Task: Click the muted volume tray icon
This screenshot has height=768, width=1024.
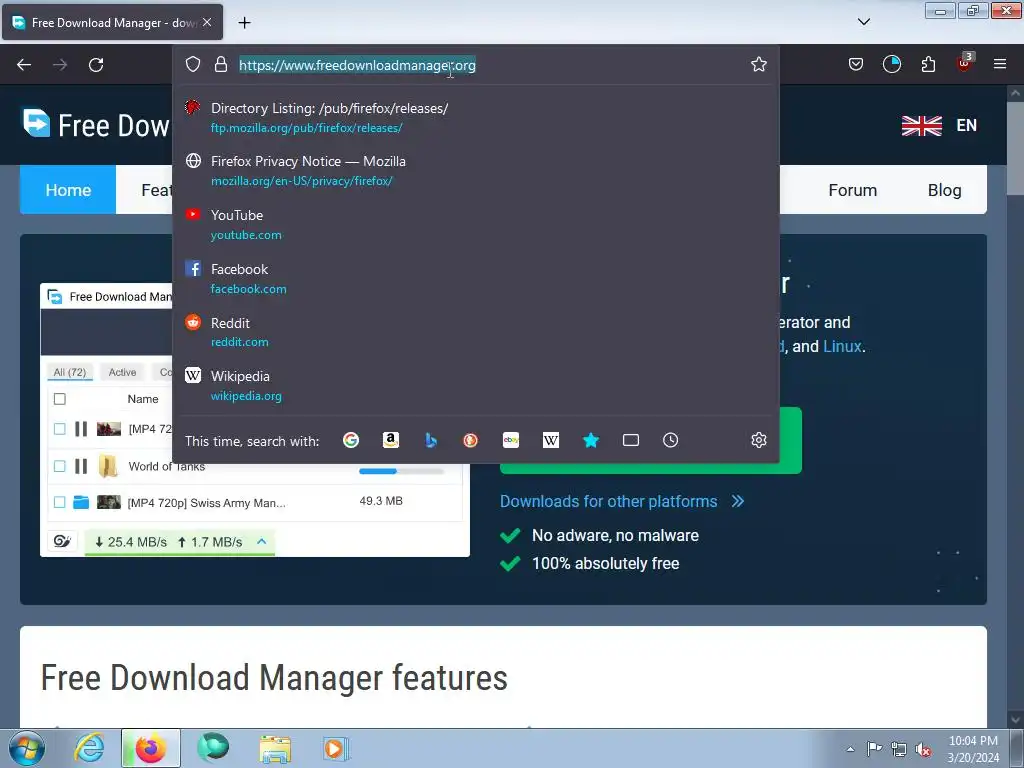Action: click(922, 749)
